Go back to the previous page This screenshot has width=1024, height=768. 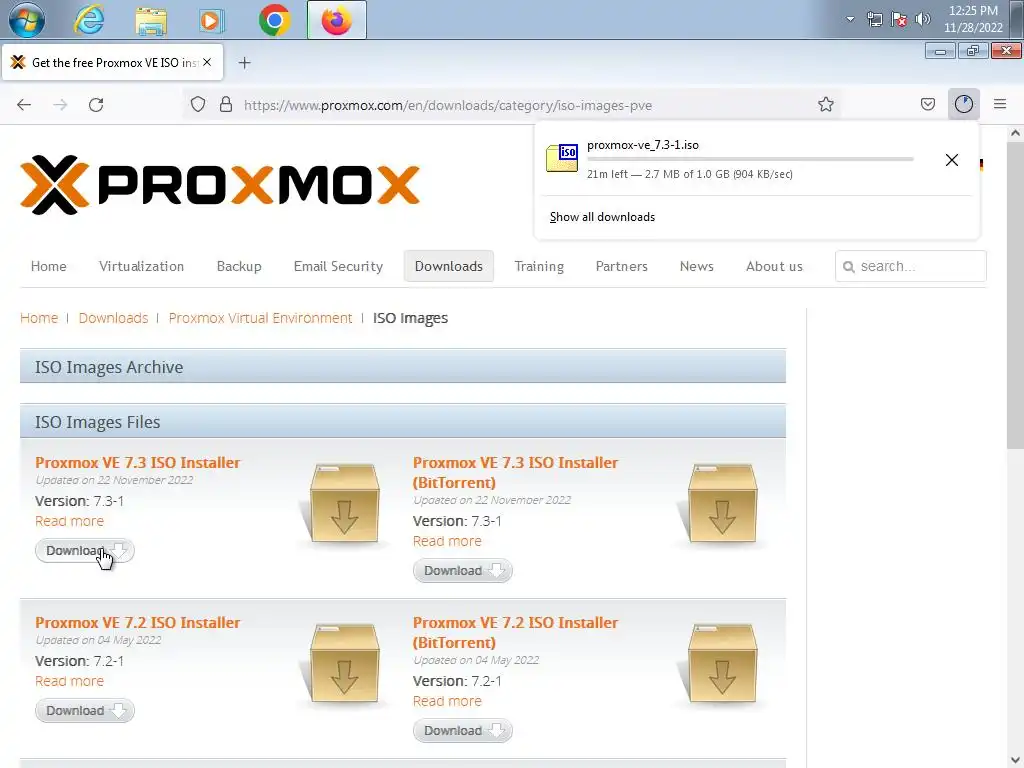pos(24,104)
